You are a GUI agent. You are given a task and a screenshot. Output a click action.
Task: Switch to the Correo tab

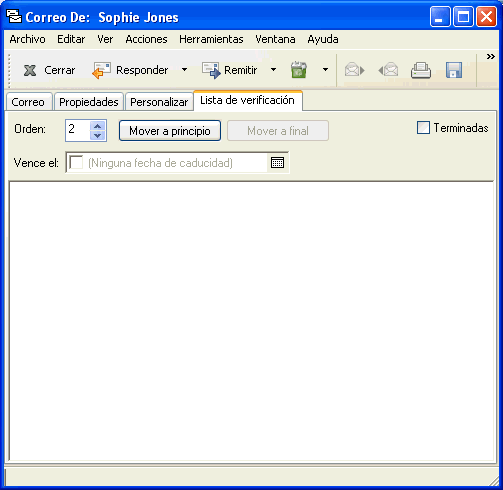[x=28, y=102]
